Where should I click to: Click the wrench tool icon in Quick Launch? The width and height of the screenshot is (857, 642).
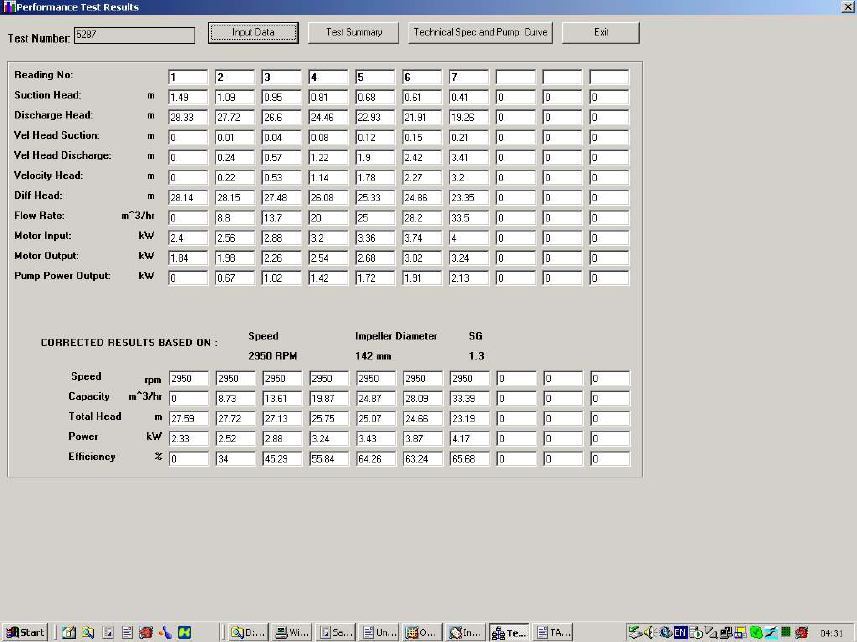[163, 632]
